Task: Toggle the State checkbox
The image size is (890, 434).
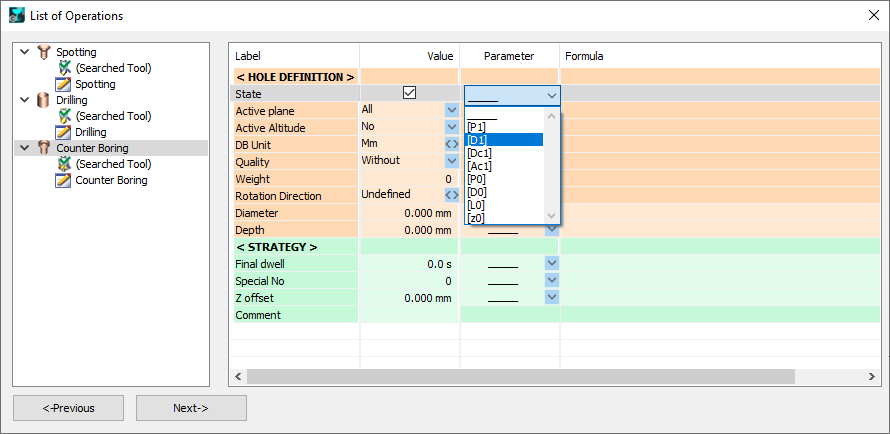Action: click(409, 93)
